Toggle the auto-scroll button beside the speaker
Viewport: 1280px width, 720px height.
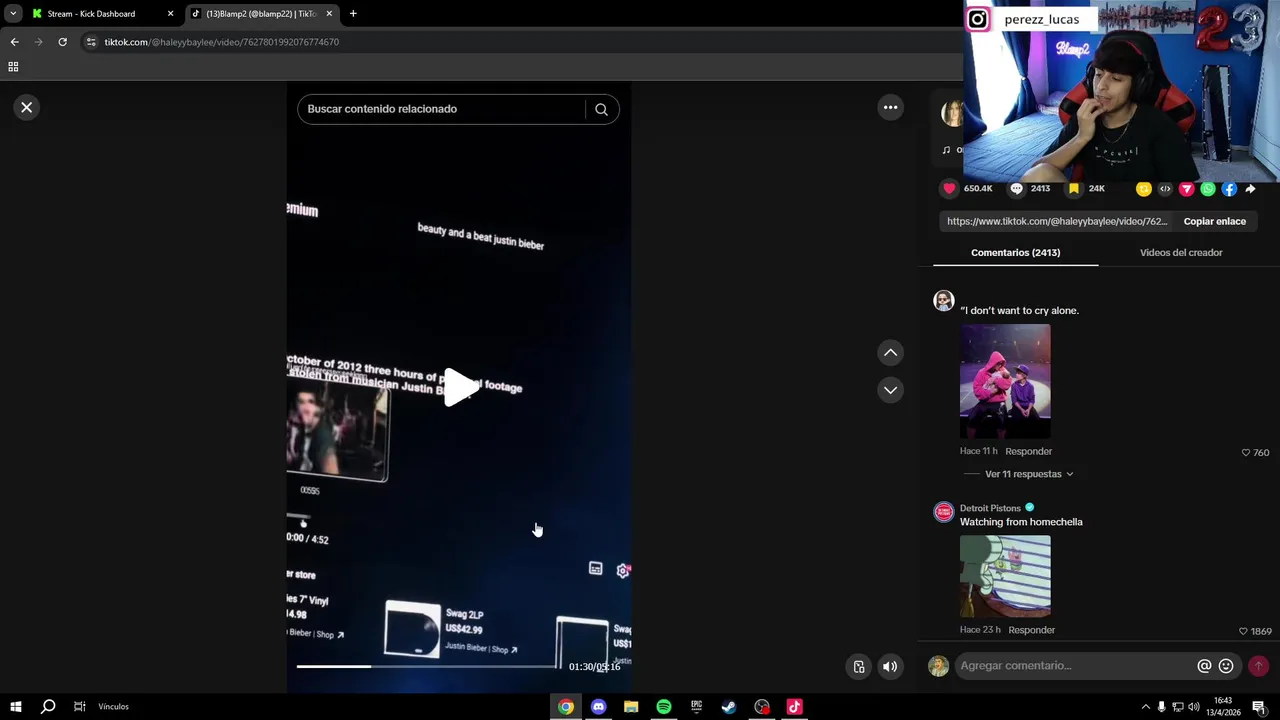(x=859, y=667)
